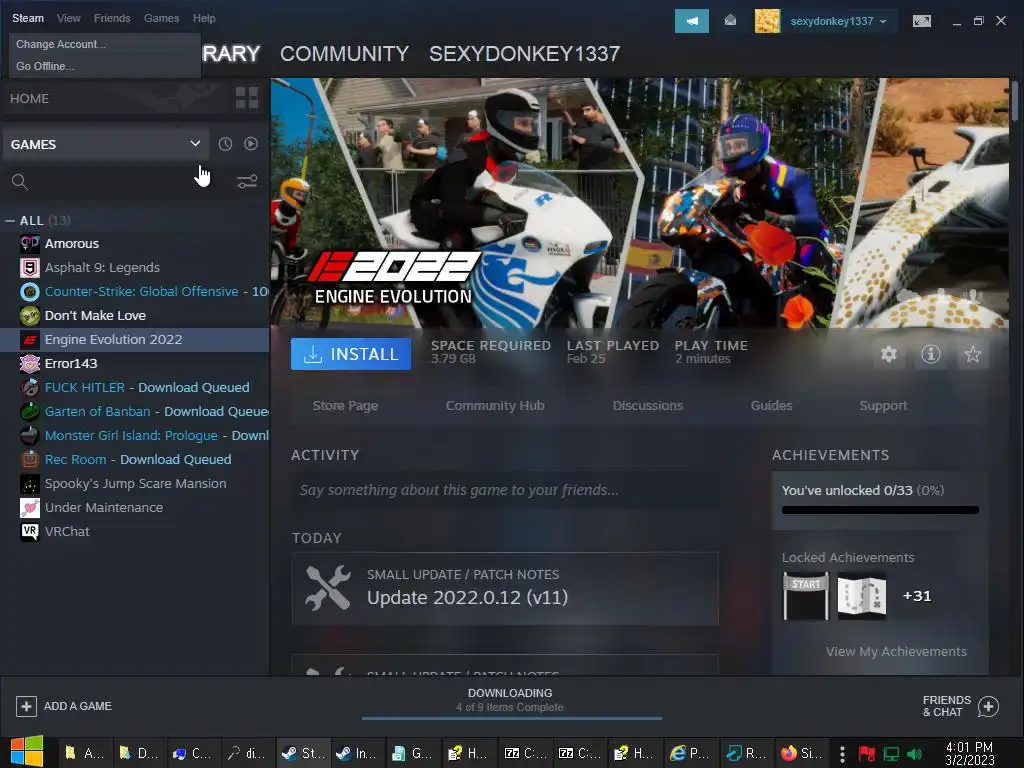Click the announcements megaphone icon
This screenshot has height=768, width=1024.
click(692, 21)
